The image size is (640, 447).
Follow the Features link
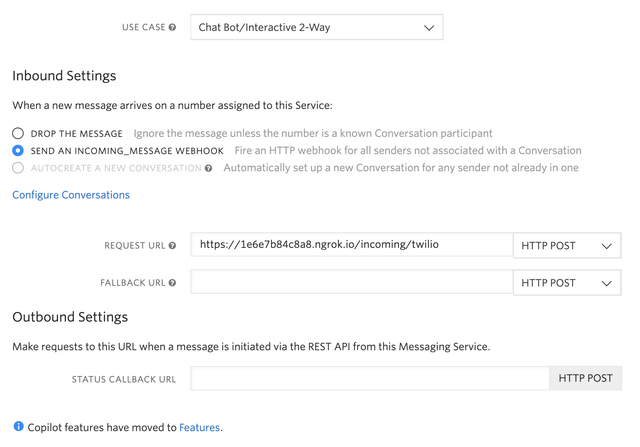(200, 427)
